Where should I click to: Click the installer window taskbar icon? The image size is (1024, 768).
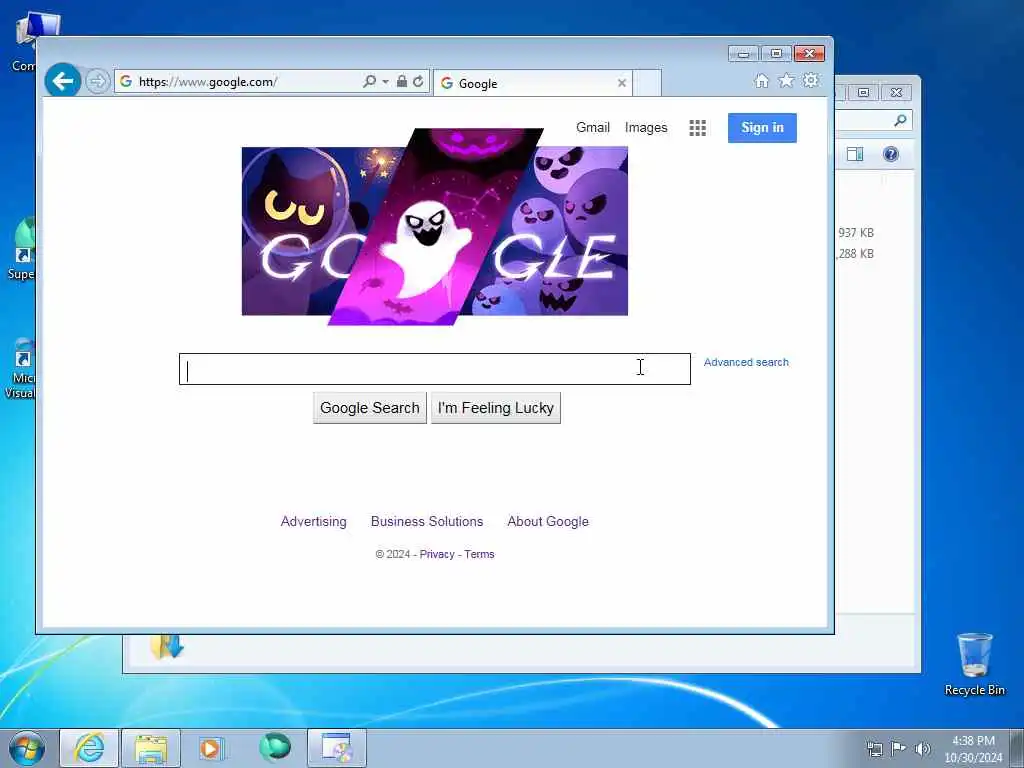click(x=337, y=748)
